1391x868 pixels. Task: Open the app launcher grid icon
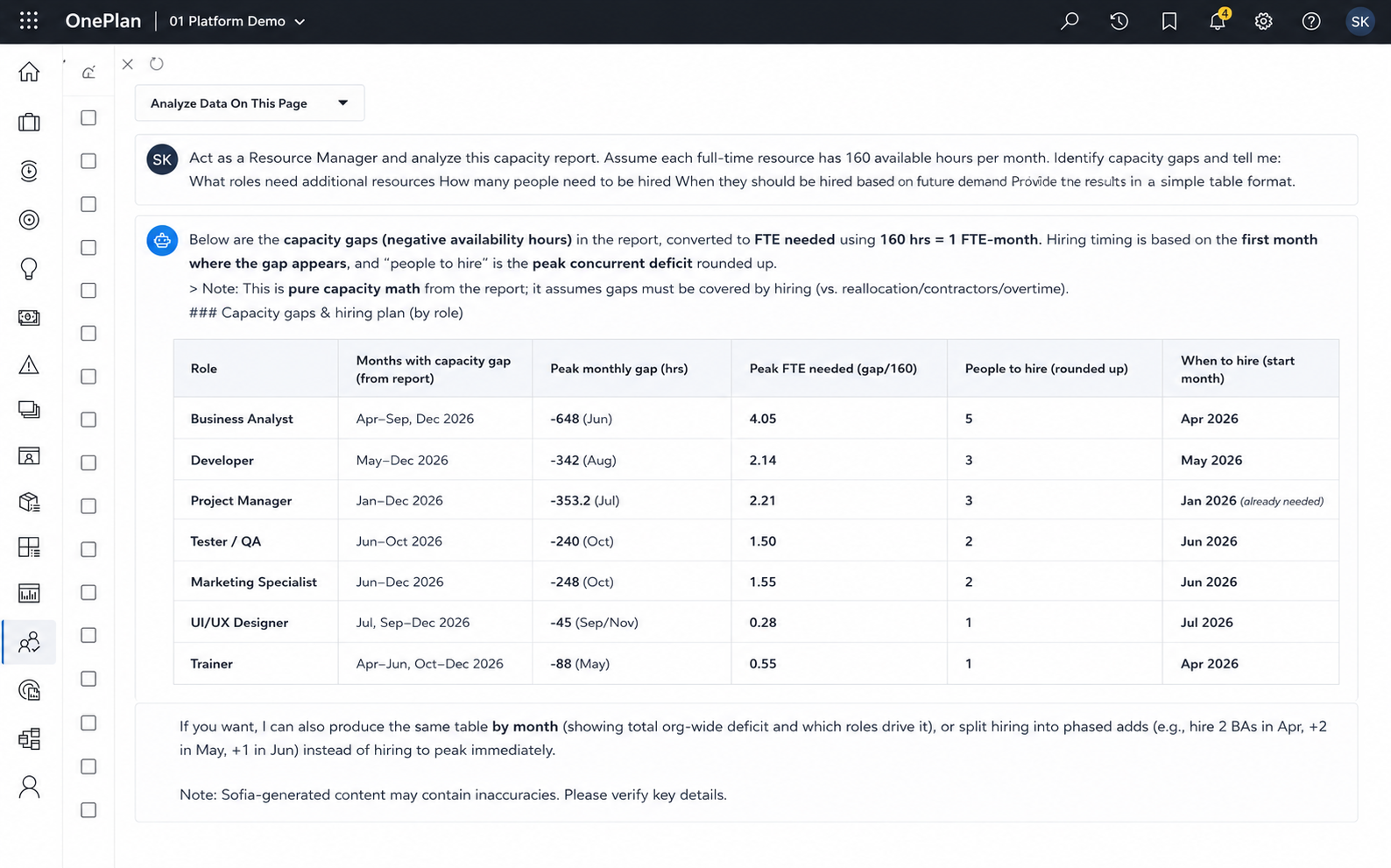[29, 21]
